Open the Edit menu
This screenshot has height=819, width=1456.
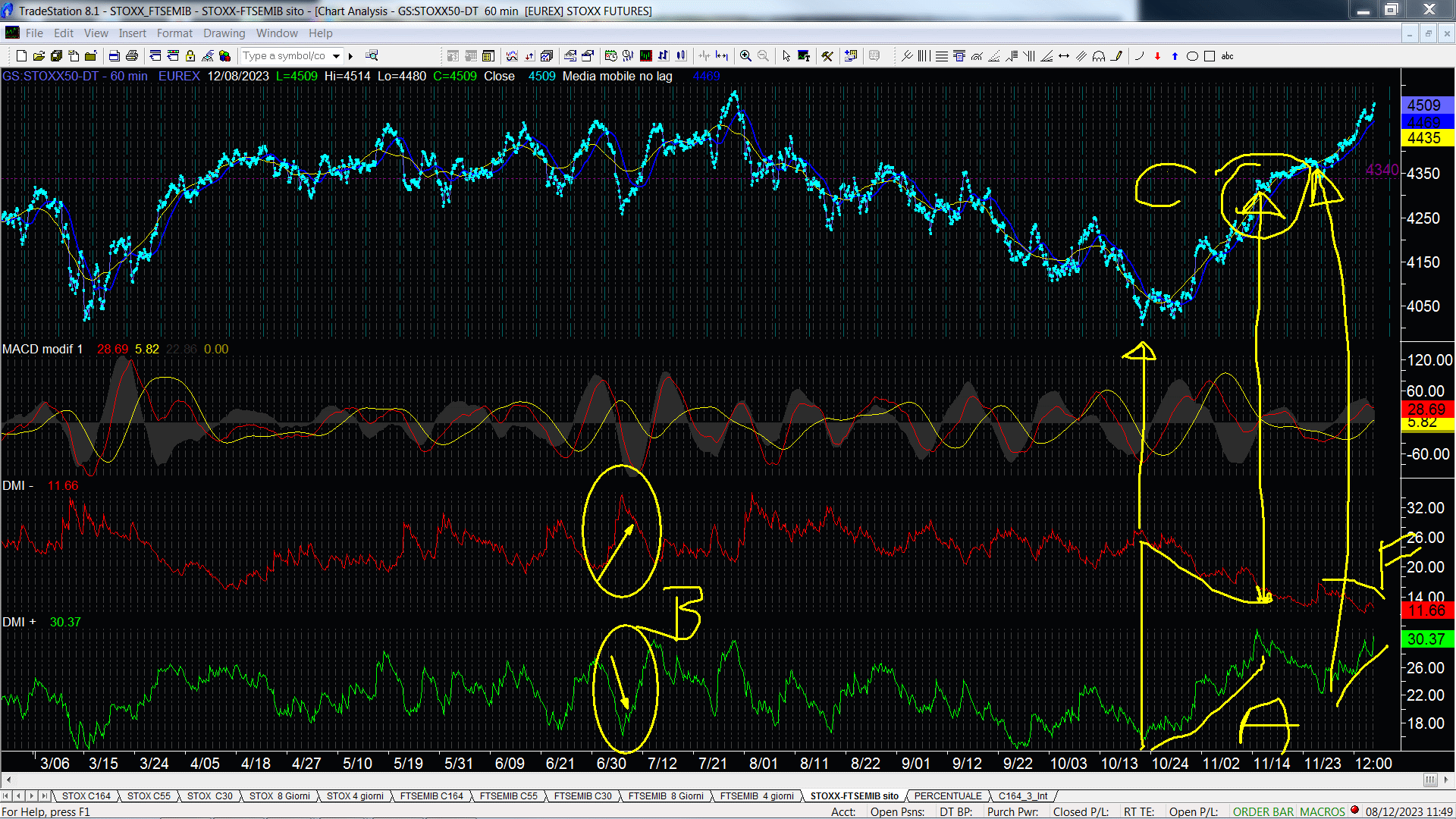click(64, 33)
